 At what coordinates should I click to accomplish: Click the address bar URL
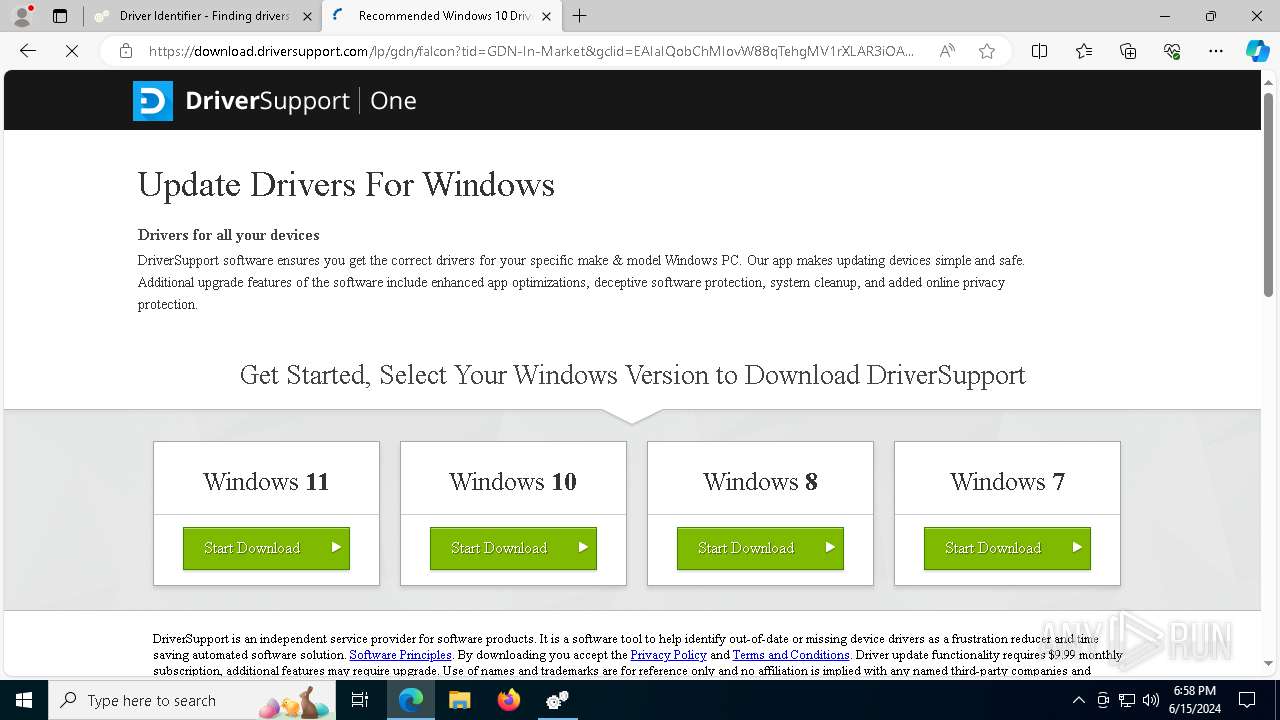530,51
